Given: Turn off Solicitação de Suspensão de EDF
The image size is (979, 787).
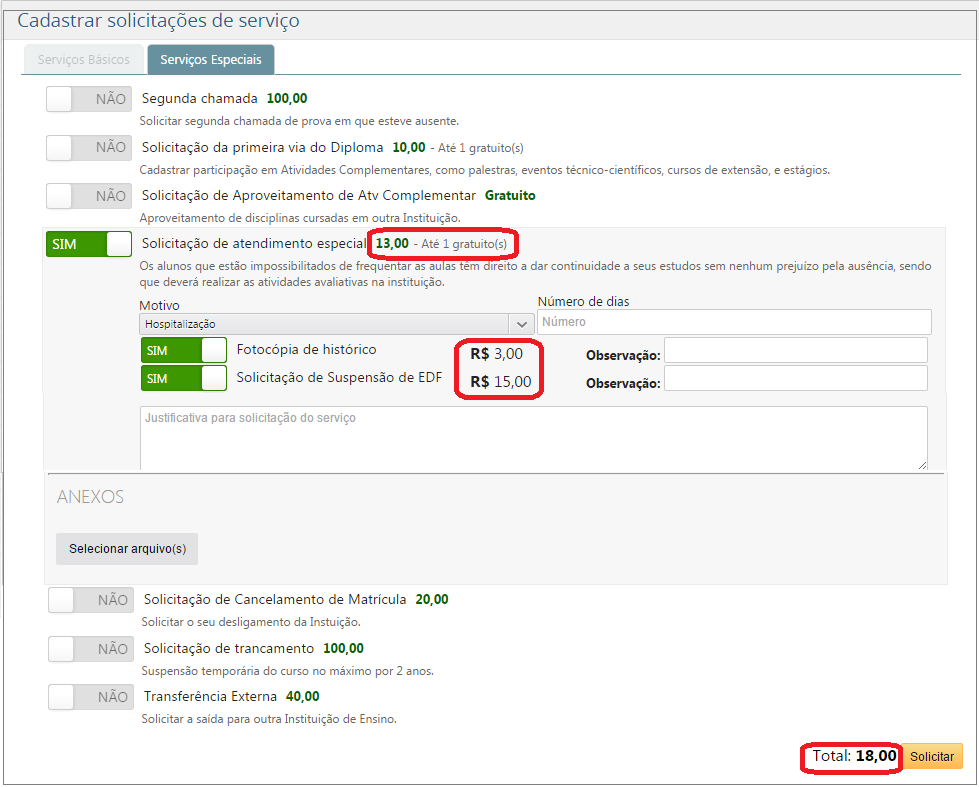Looking at the screenshot, I should point(184,379).
